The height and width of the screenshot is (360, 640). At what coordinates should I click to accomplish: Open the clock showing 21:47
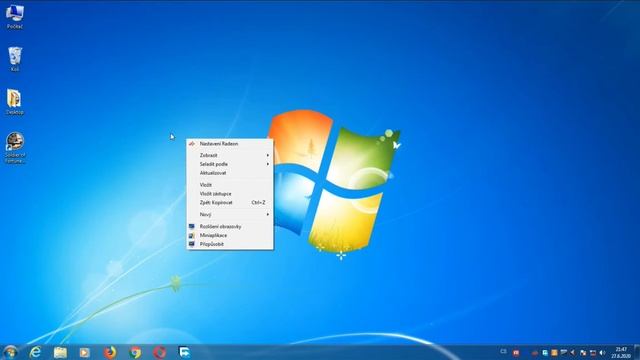click(x=621, y=353)
